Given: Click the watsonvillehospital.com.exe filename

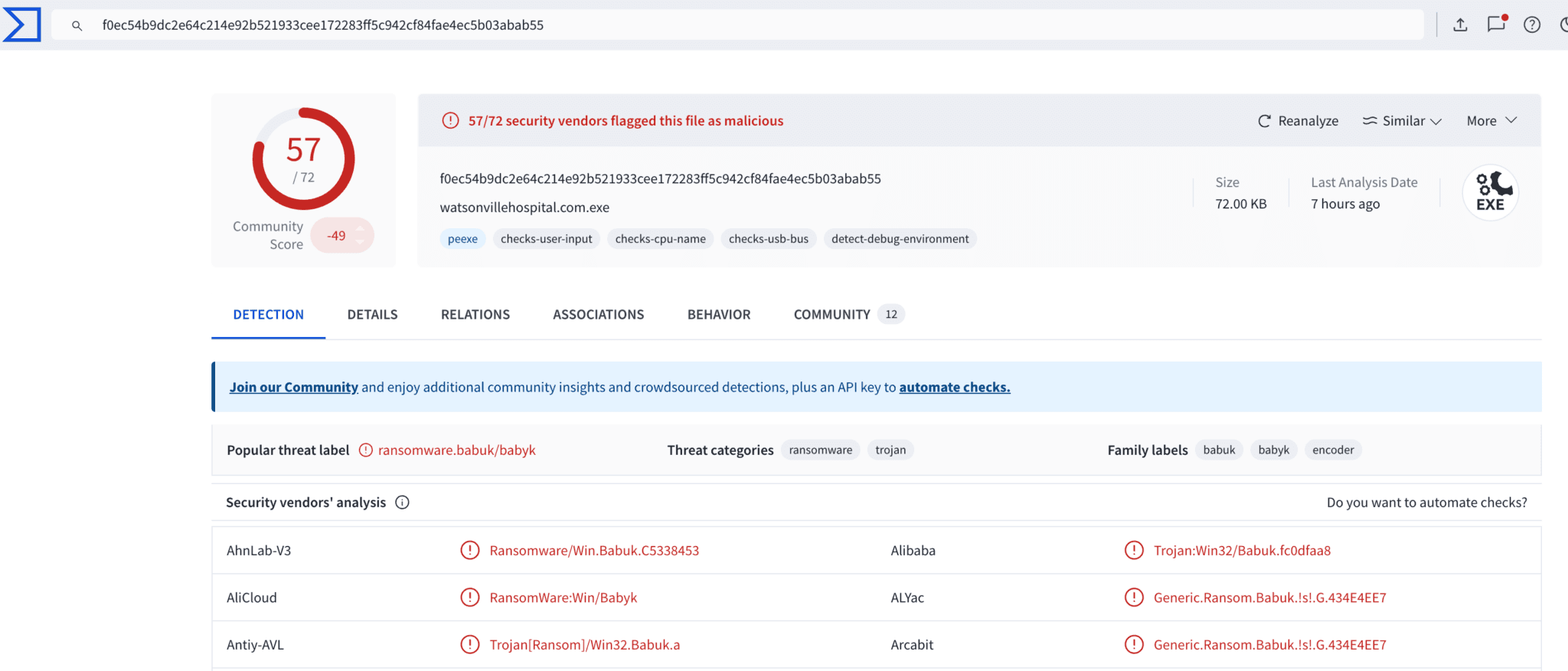Looking at the screenshot, I should coord(524,208).
